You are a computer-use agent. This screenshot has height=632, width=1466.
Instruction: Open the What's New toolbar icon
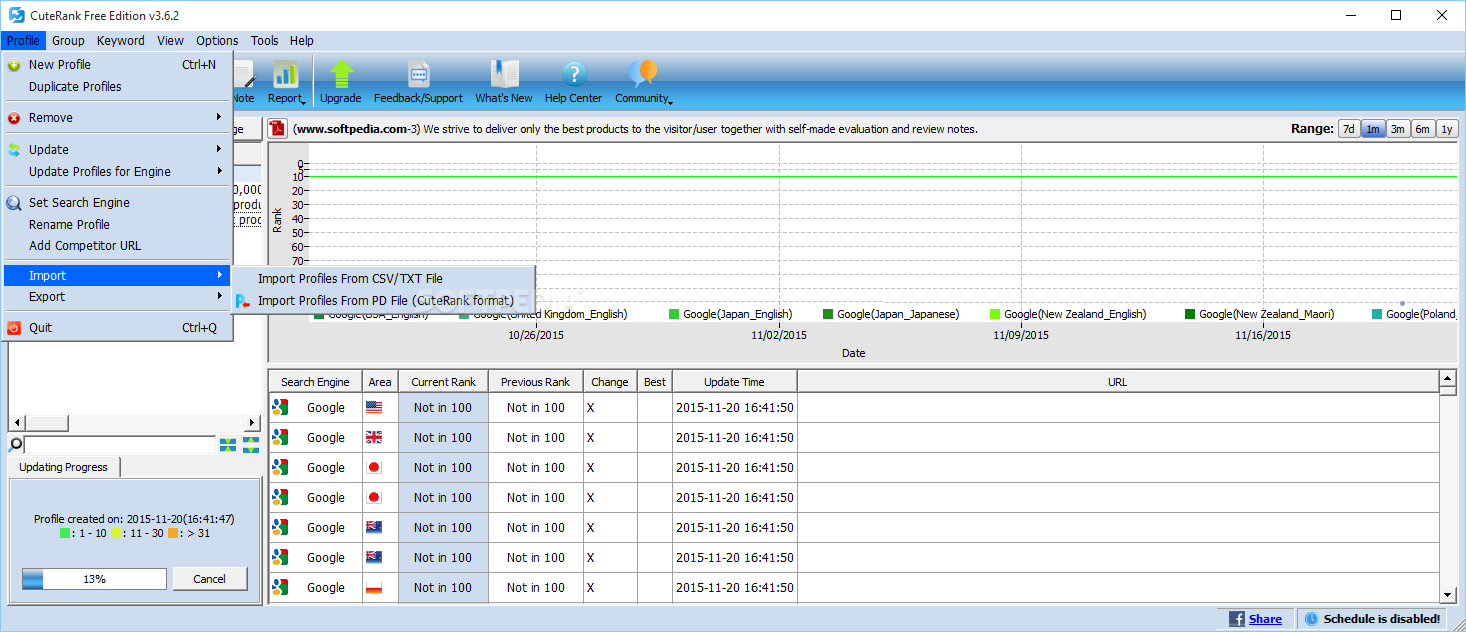pyautogui.click(x=504, y=73)
